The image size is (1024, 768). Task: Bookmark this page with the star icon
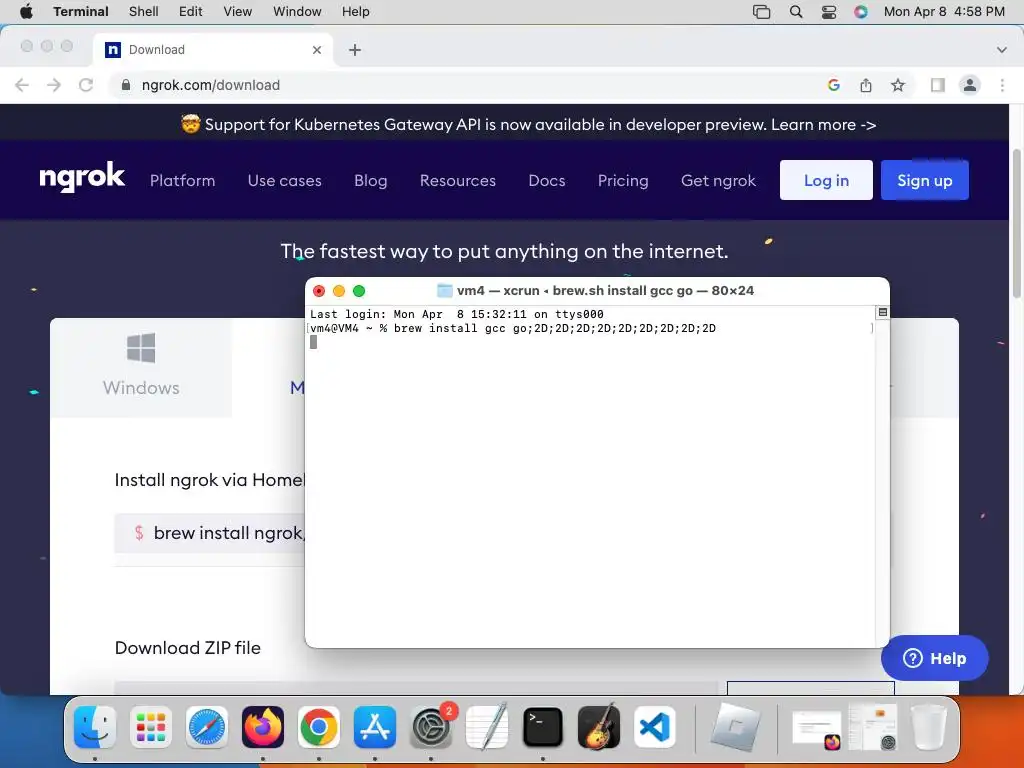pos(898,85)
